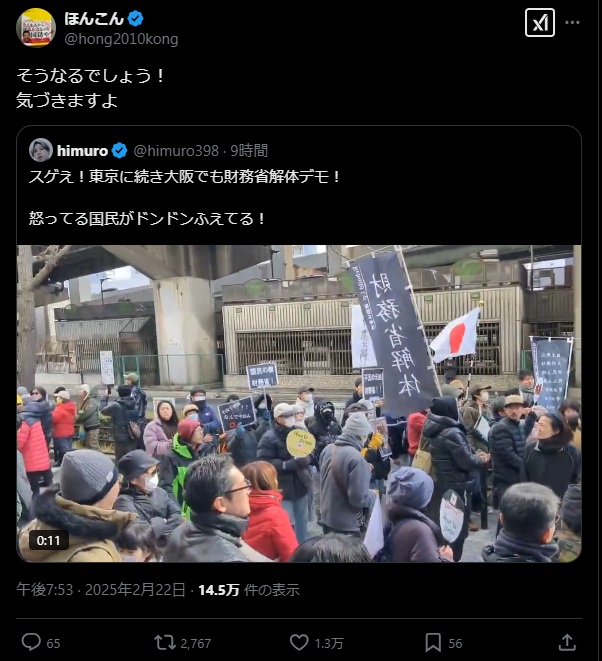The height and width of the screenshot is (661, 602).
Task: Open the Grok explain icon
Action: 540,23
